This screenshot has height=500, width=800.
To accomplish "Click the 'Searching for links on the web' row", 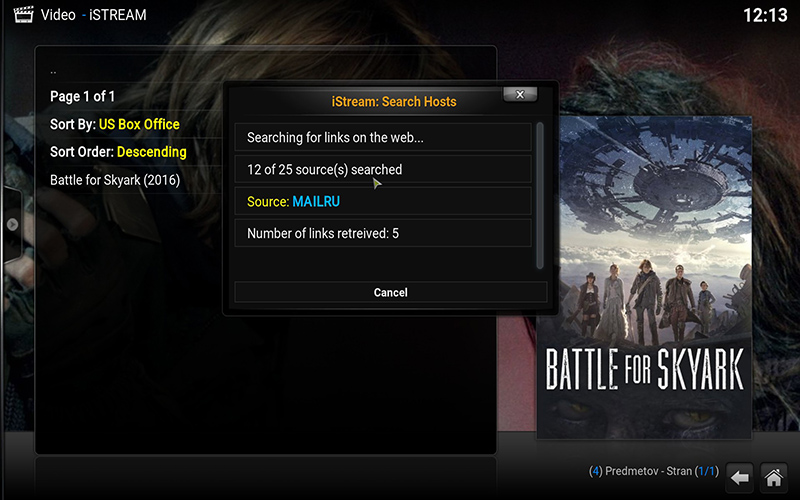I will click(x=383, y=137).
